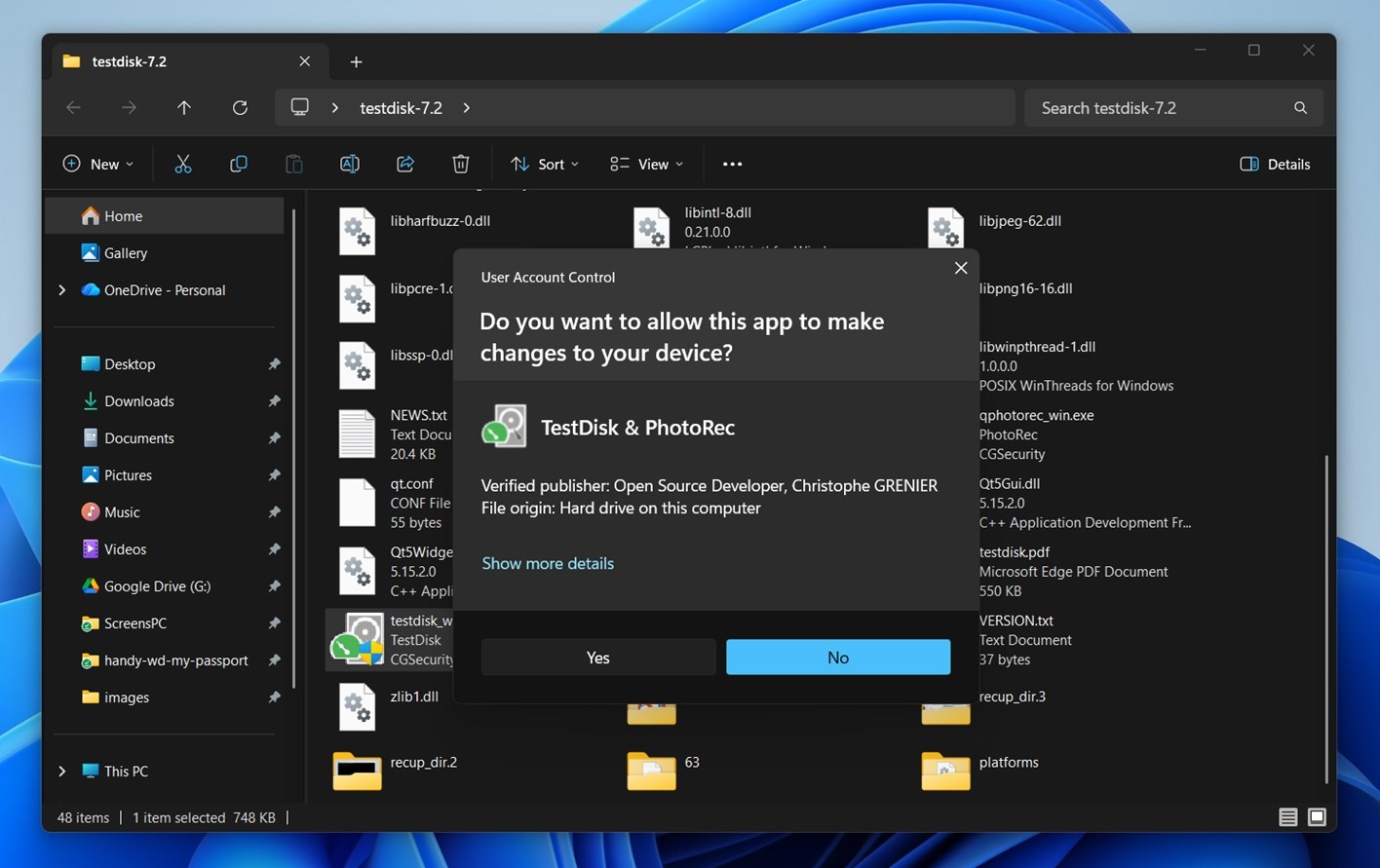1380x868 pixels.
Task: Click Yes in the User Account Control dialog
Action: tap(597, 658)
